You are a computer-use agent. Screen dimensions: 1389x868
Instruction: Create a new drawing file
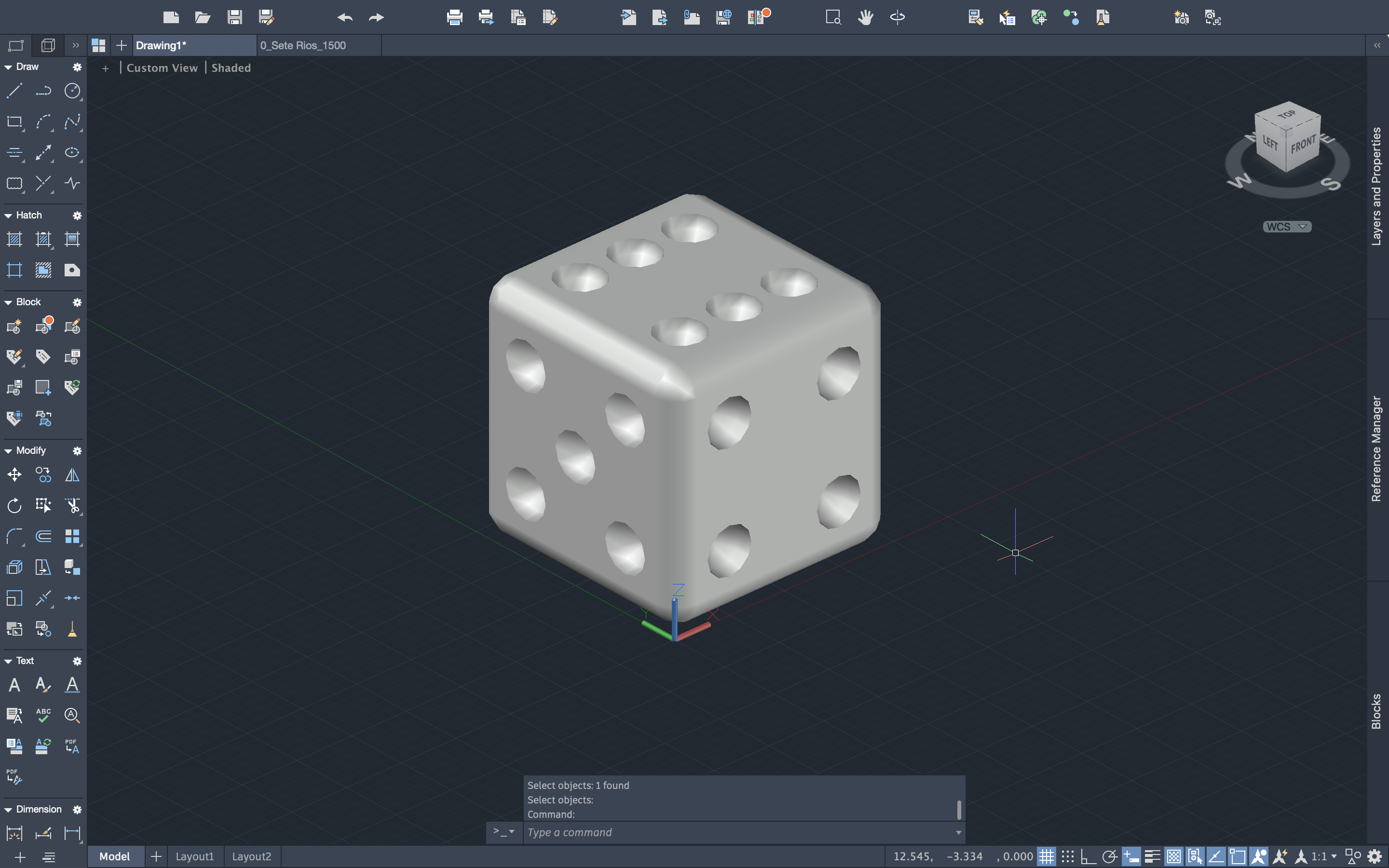pyautogui.click(x=171, y=17)
